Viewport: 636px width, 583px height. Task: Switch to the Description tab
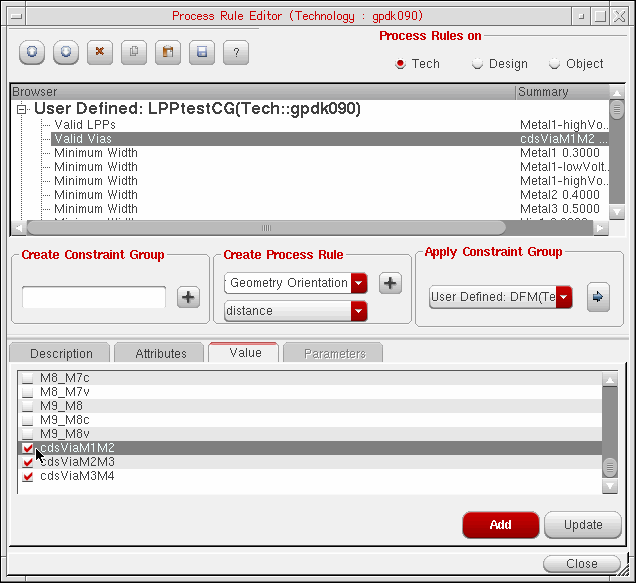[61, 353]
